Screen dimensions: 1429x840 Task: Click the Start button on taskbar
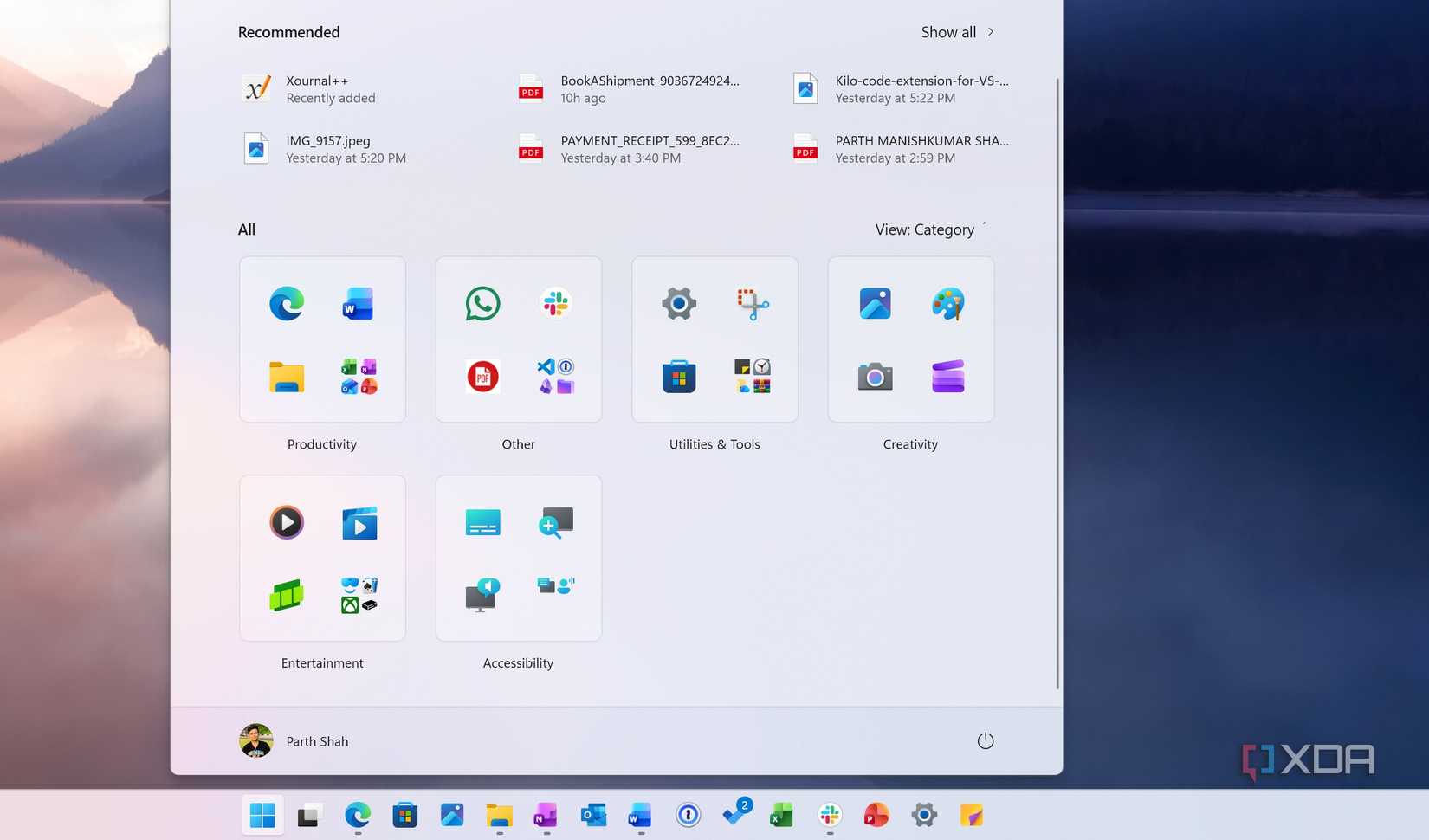[x=262, y=815]
